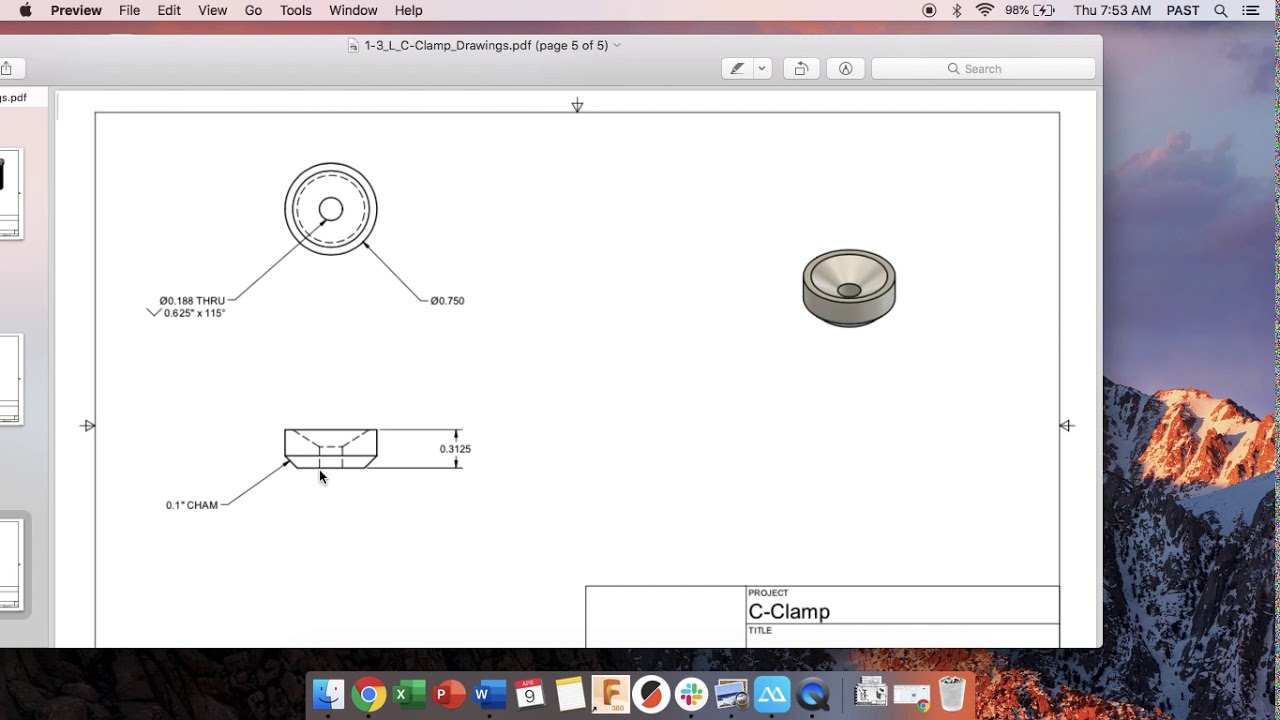Show the Markup toolbar
The image size is (1280, 720).
pos(846,69)
